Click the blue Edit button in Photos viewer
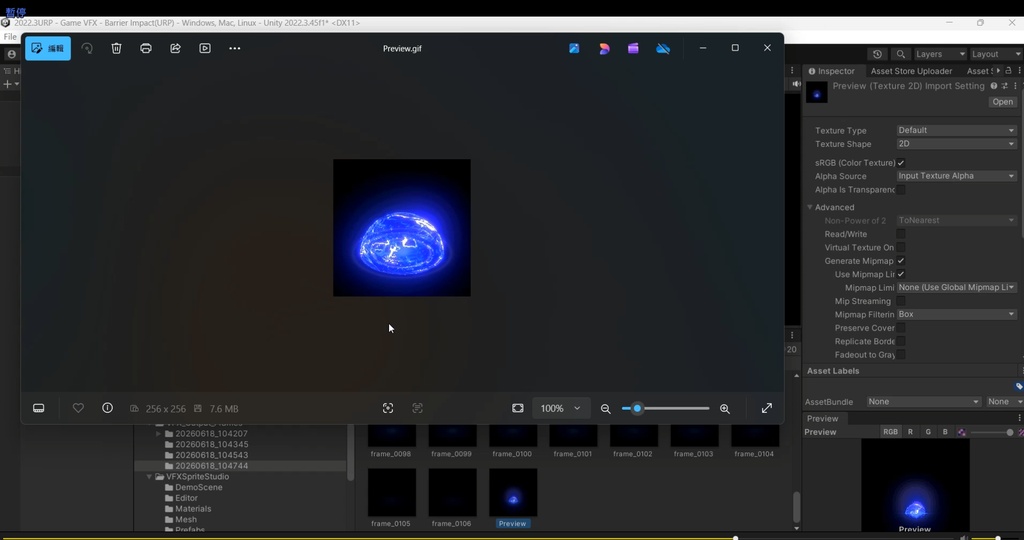This screenshot has width=1024, height=540. (x=48, y=48)
